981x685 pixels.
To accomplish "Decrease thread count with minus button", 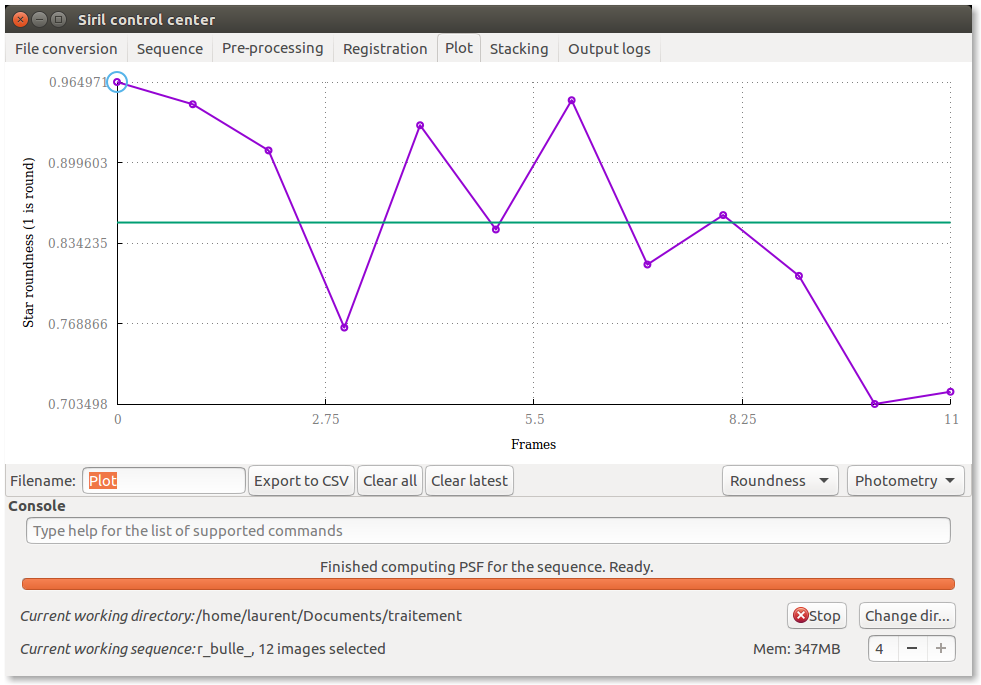I will click(x=912, y=648).
